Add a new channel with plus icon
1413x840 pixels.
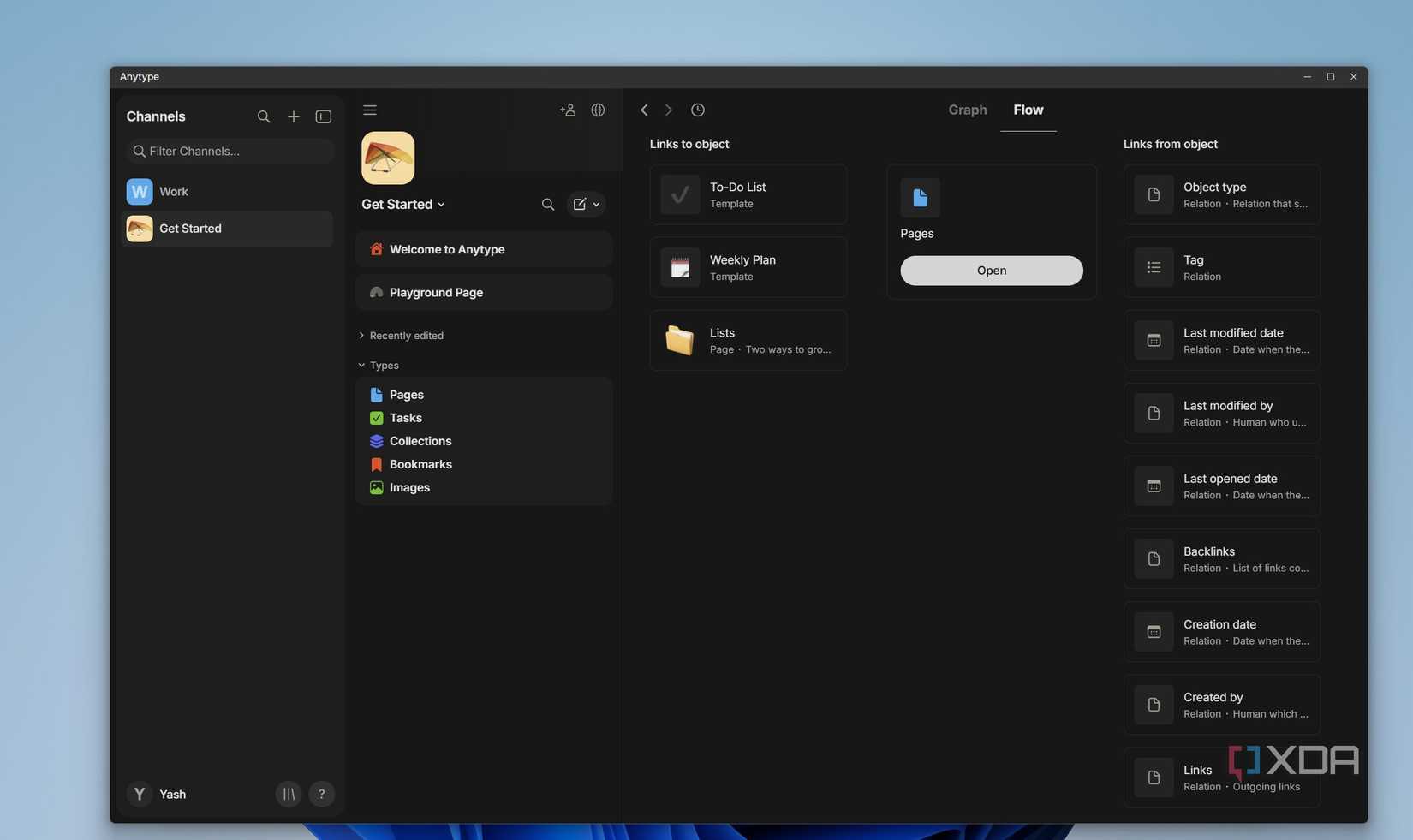pos(294,116)
